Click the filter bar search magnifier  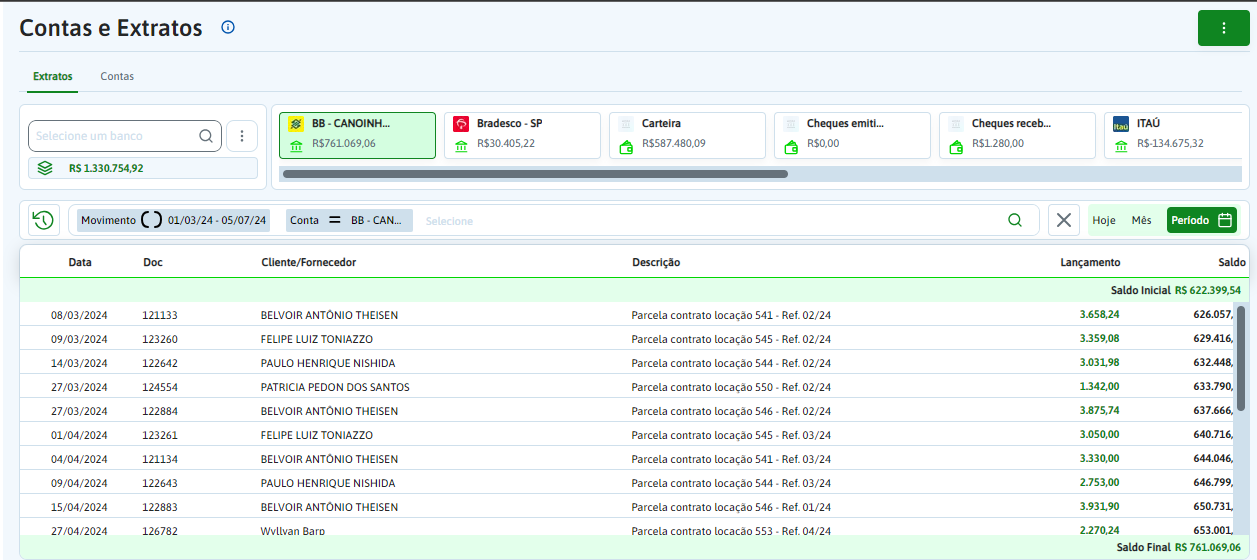1015,220
